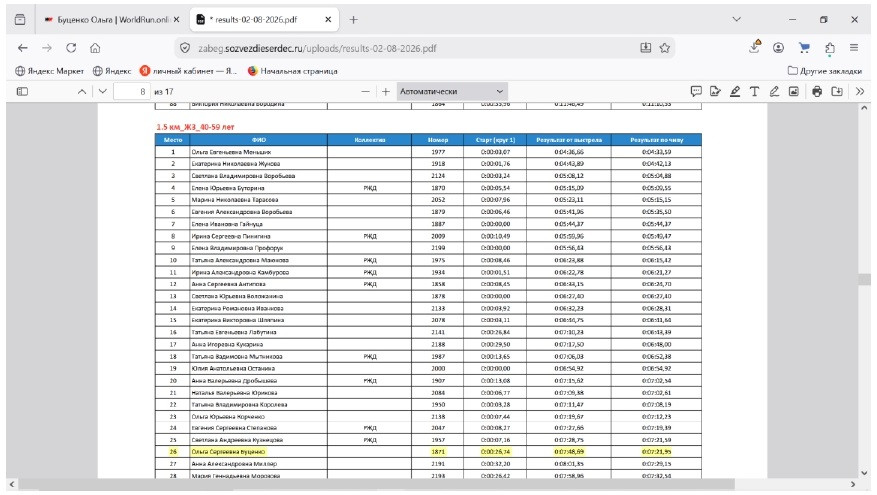Screen dimensions: 877x495
Task: Zoom in the PDF
Action: point(385,91)
